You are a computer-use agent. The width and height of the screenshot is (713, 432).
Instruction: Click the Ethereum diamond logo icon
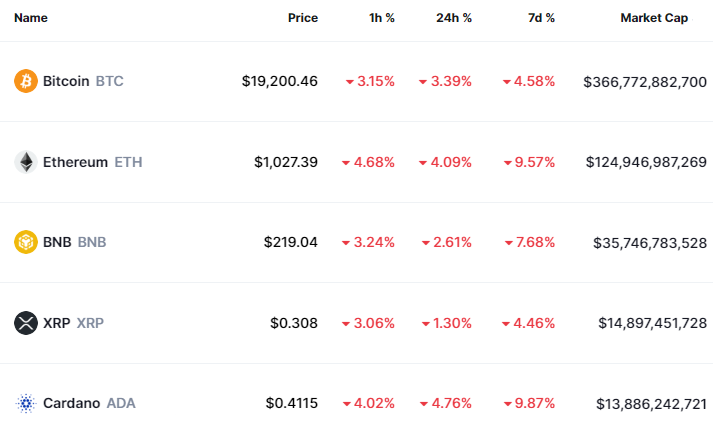(x=26, y=162)
